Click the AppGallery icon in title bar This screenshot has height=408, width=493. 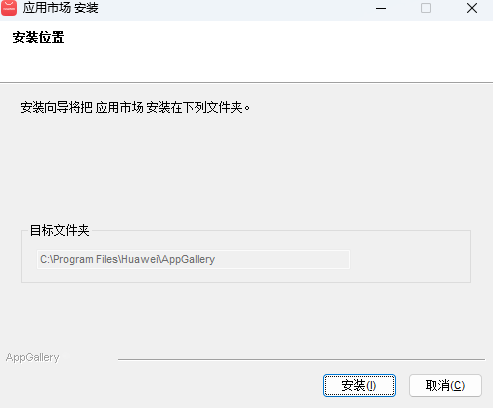pyautogui.click(x=9, y=8)
